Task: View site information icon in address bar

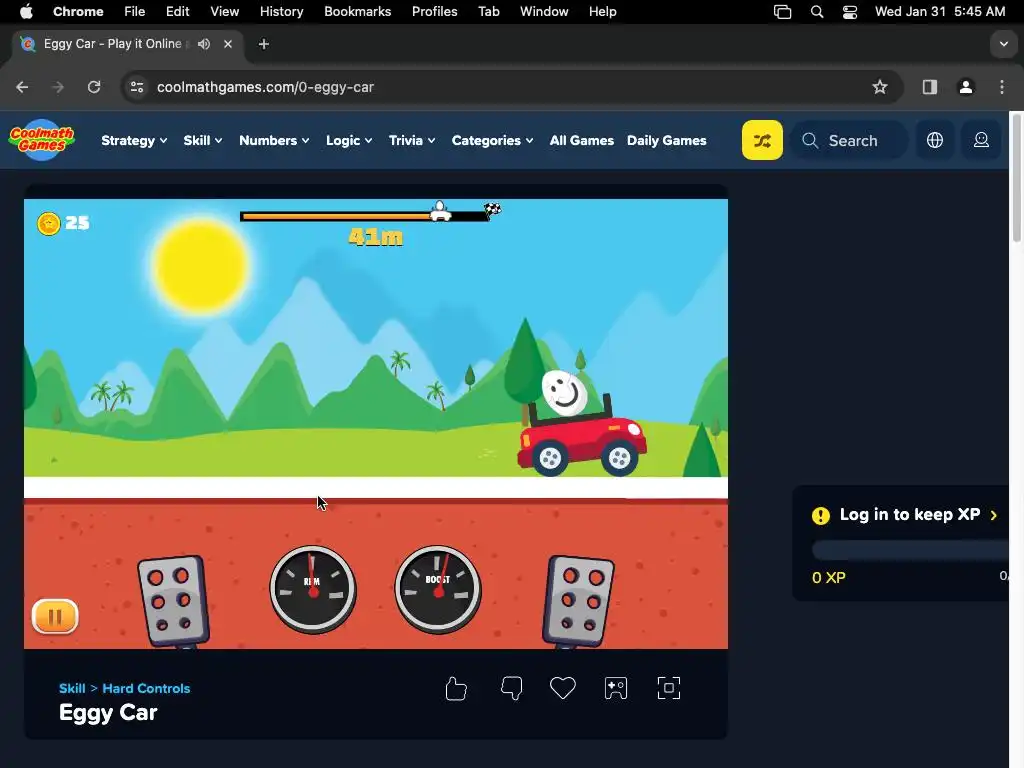Action: click(136, 87)
